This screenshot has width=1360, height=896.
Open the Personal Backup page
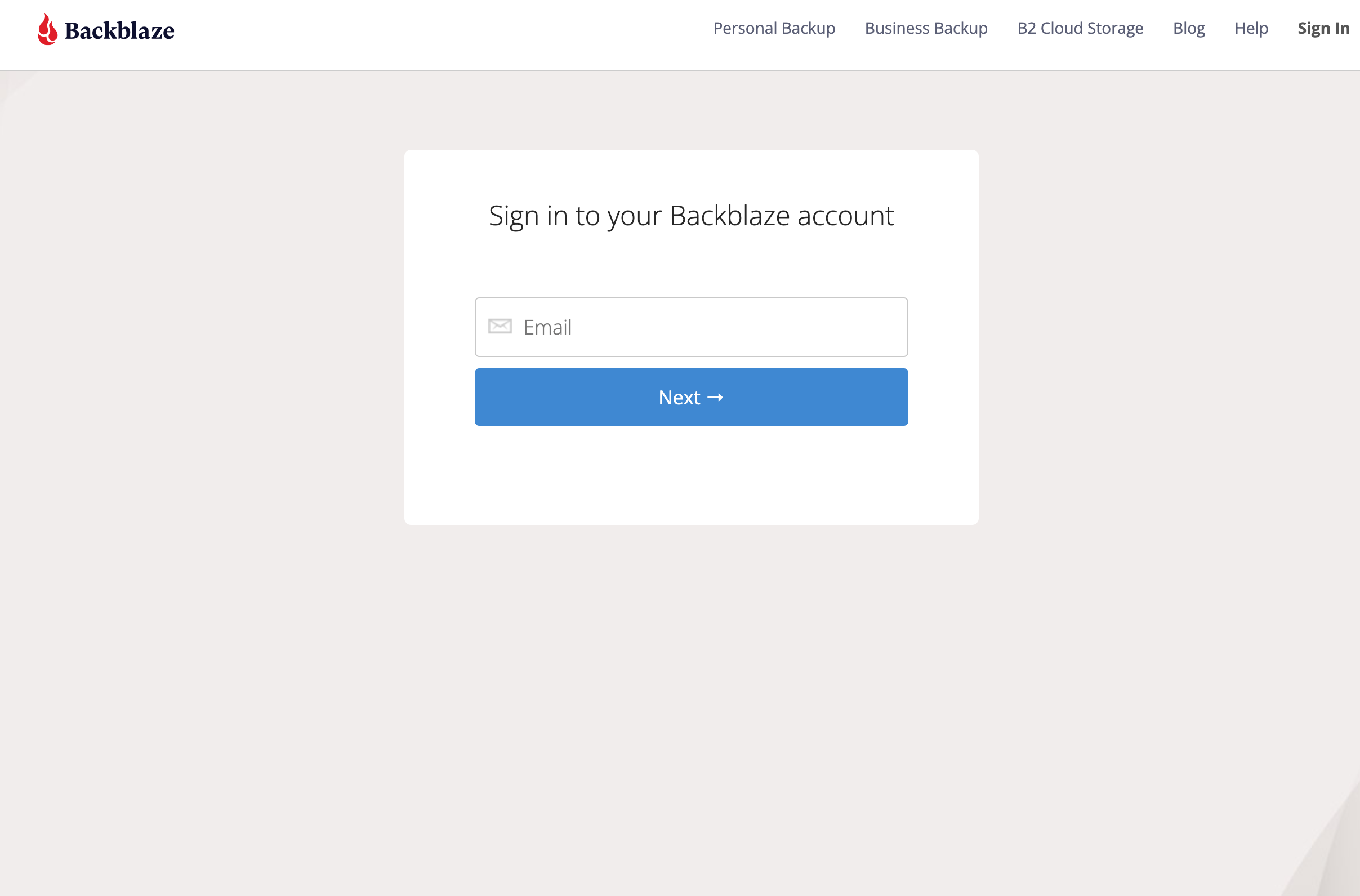click(x=774, y=28)
